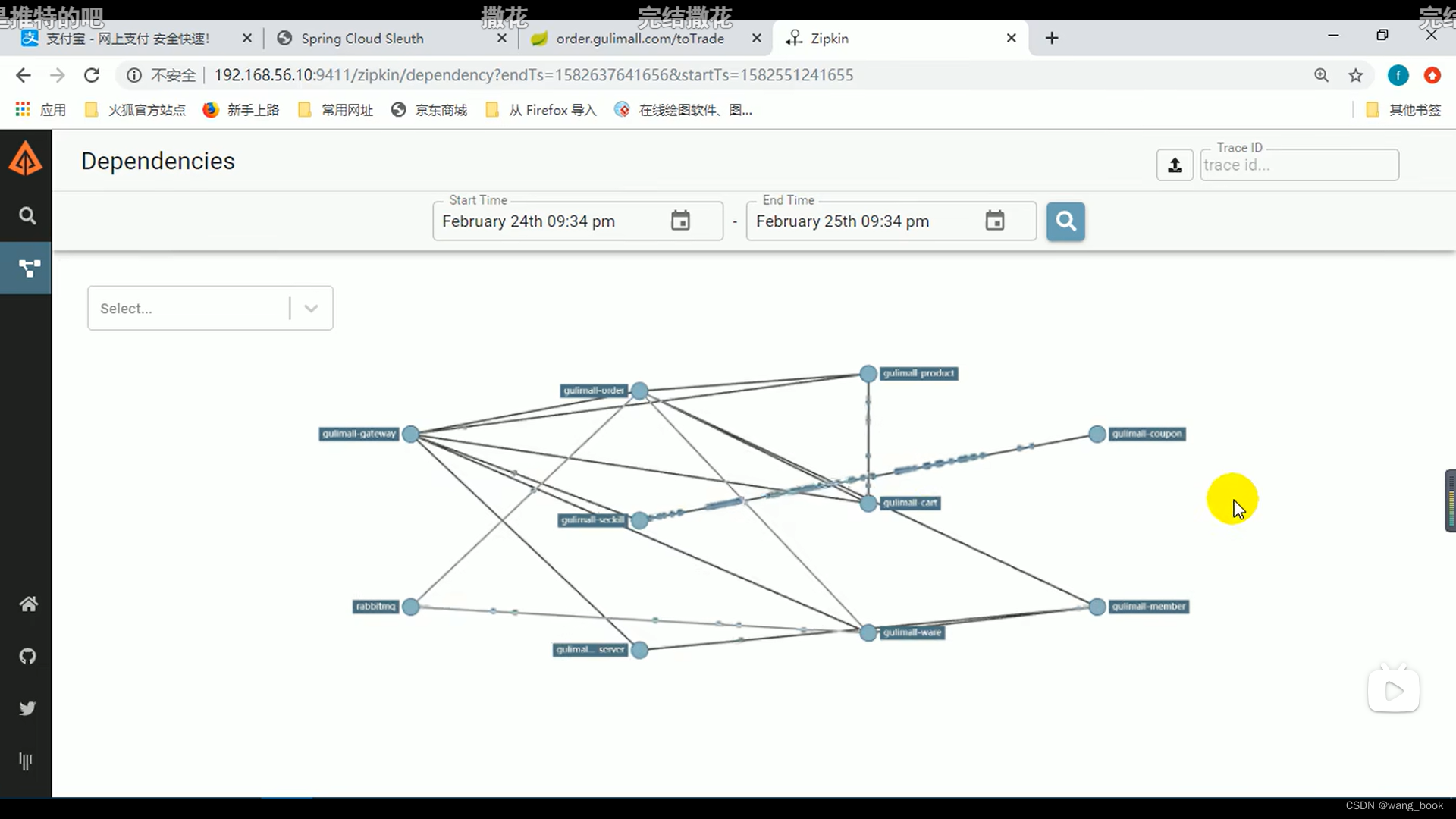Click the upload JSON button

(x=1175, y=165)
